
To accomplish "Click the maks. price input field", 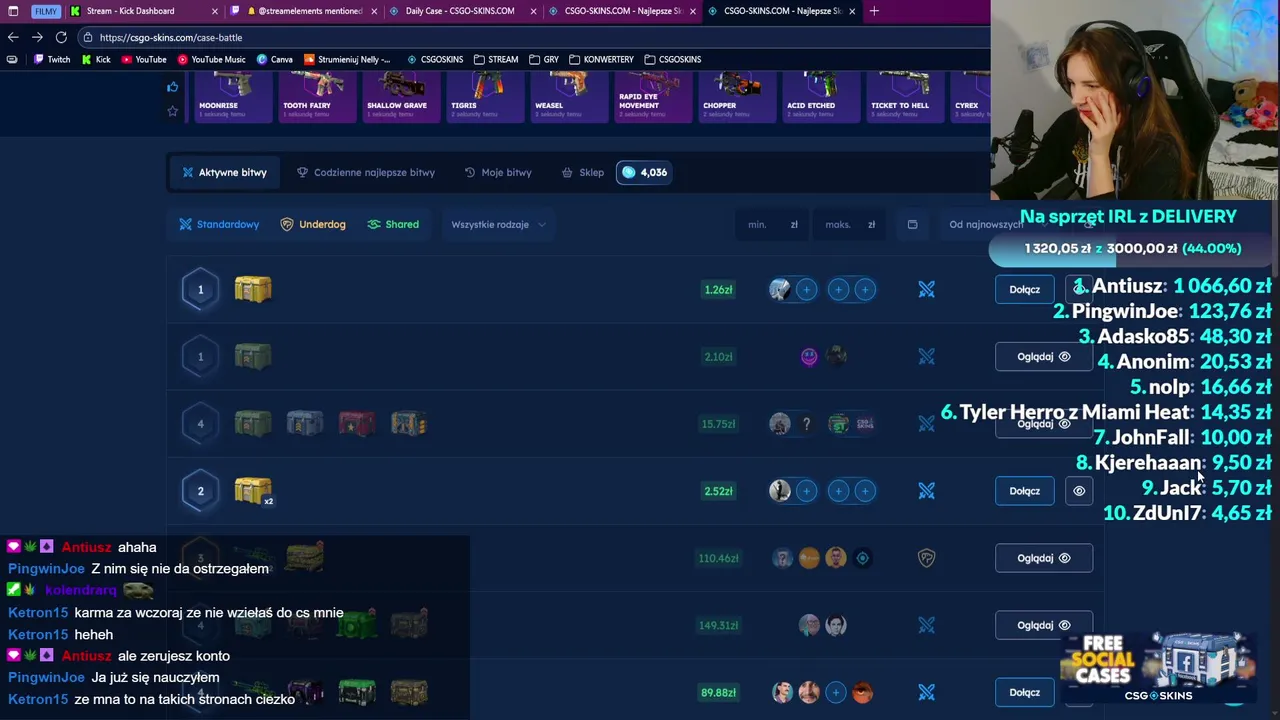I will (849, 224).
